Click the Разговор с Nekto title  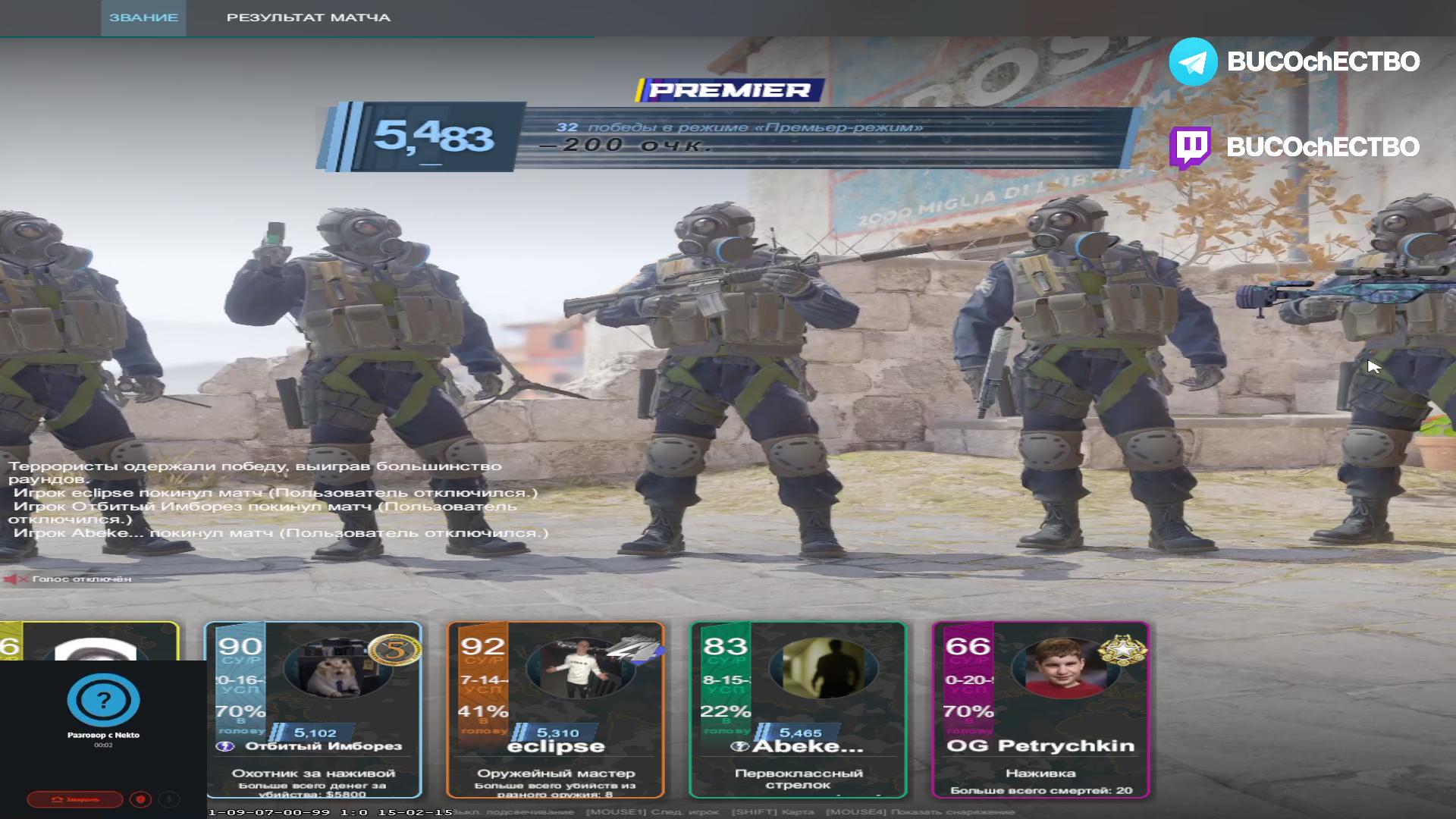[103, 735]
